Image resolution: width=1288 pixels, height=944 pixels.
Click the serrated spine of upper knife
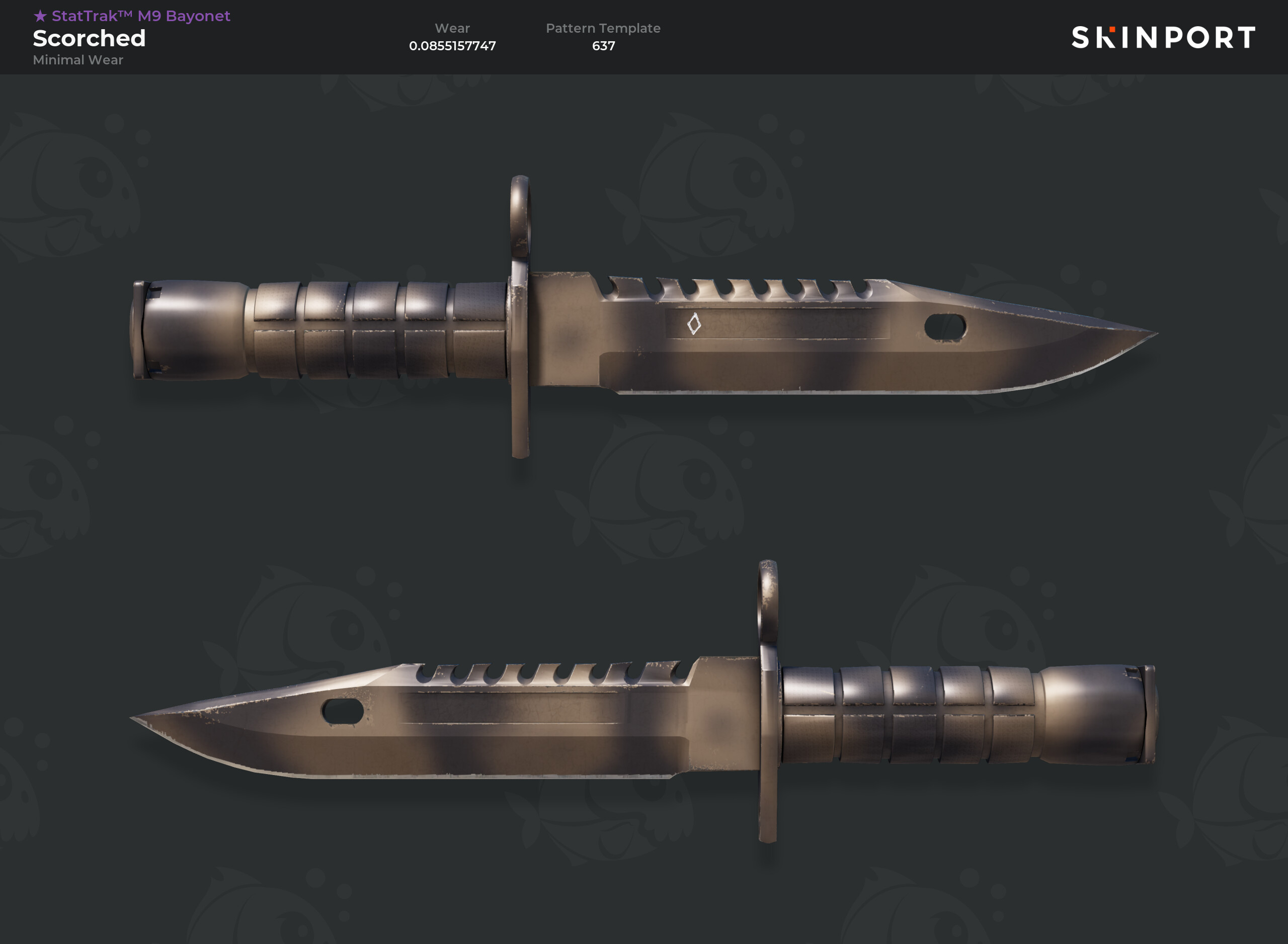coord(743,289)
